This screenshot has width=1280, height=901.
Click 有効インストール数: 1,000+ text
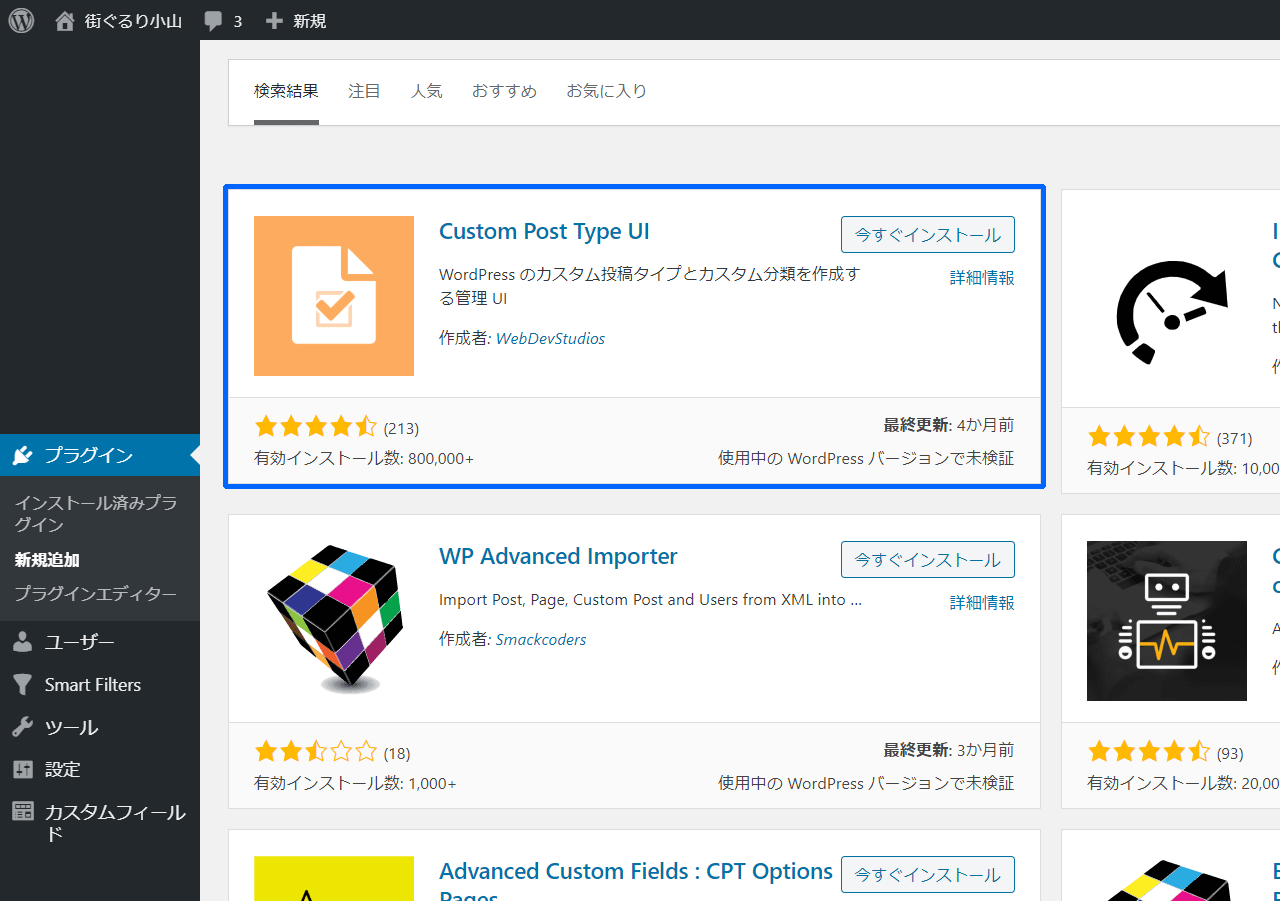click(x=355, y=784)
